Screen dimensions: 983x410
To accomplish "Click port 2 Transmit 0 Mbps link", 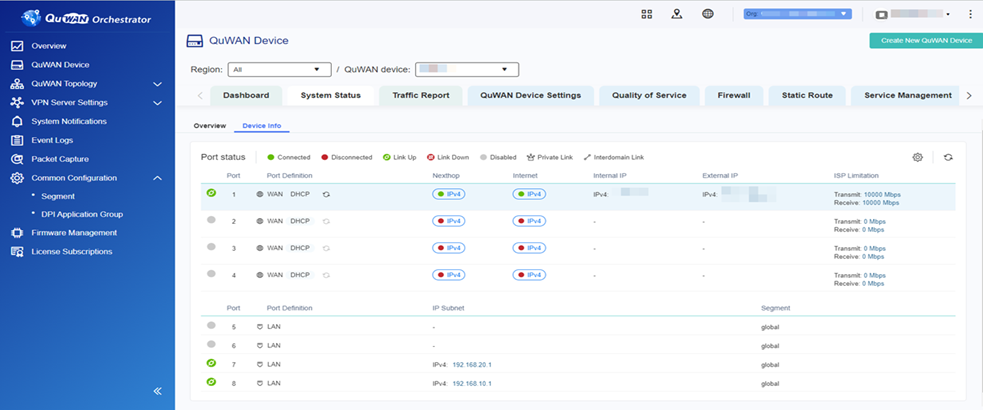I will 875,222.
